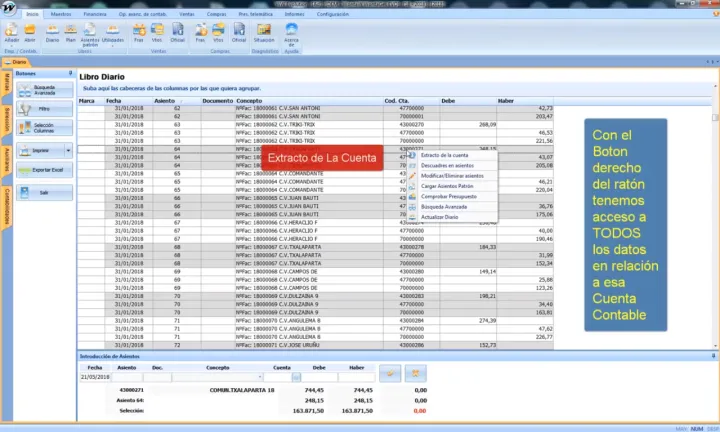Sort by the Concepto column header

point(309,101)
